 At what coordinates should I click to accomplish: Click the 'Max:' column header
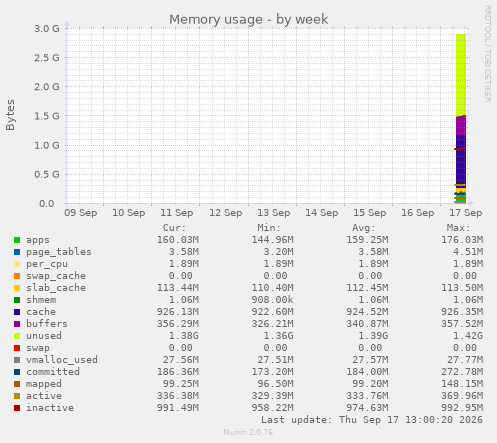[458, 228]
